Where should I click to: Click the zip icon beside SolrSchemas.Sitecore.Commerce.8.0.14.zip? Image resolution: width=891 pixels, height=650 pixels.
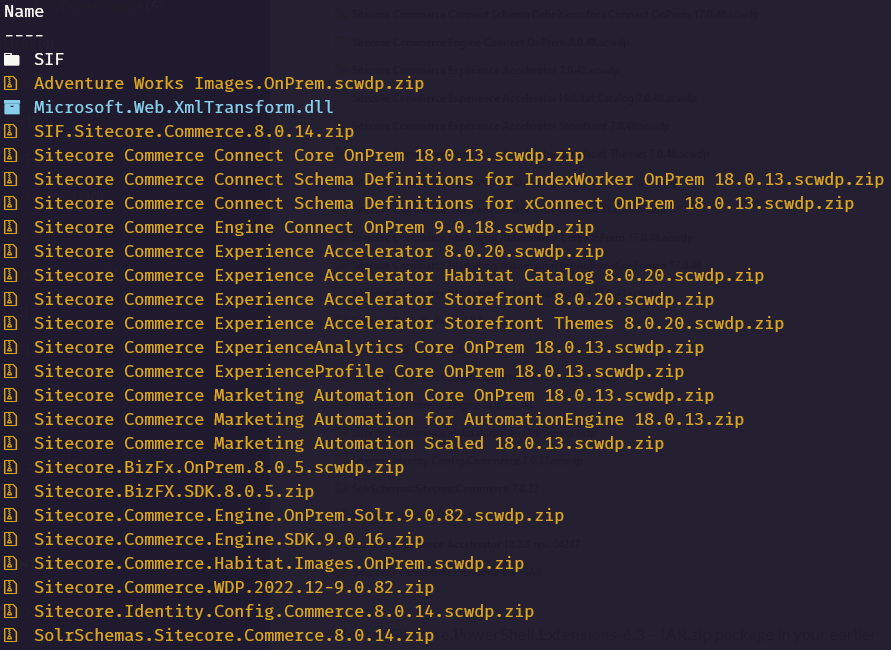point(10,635)
